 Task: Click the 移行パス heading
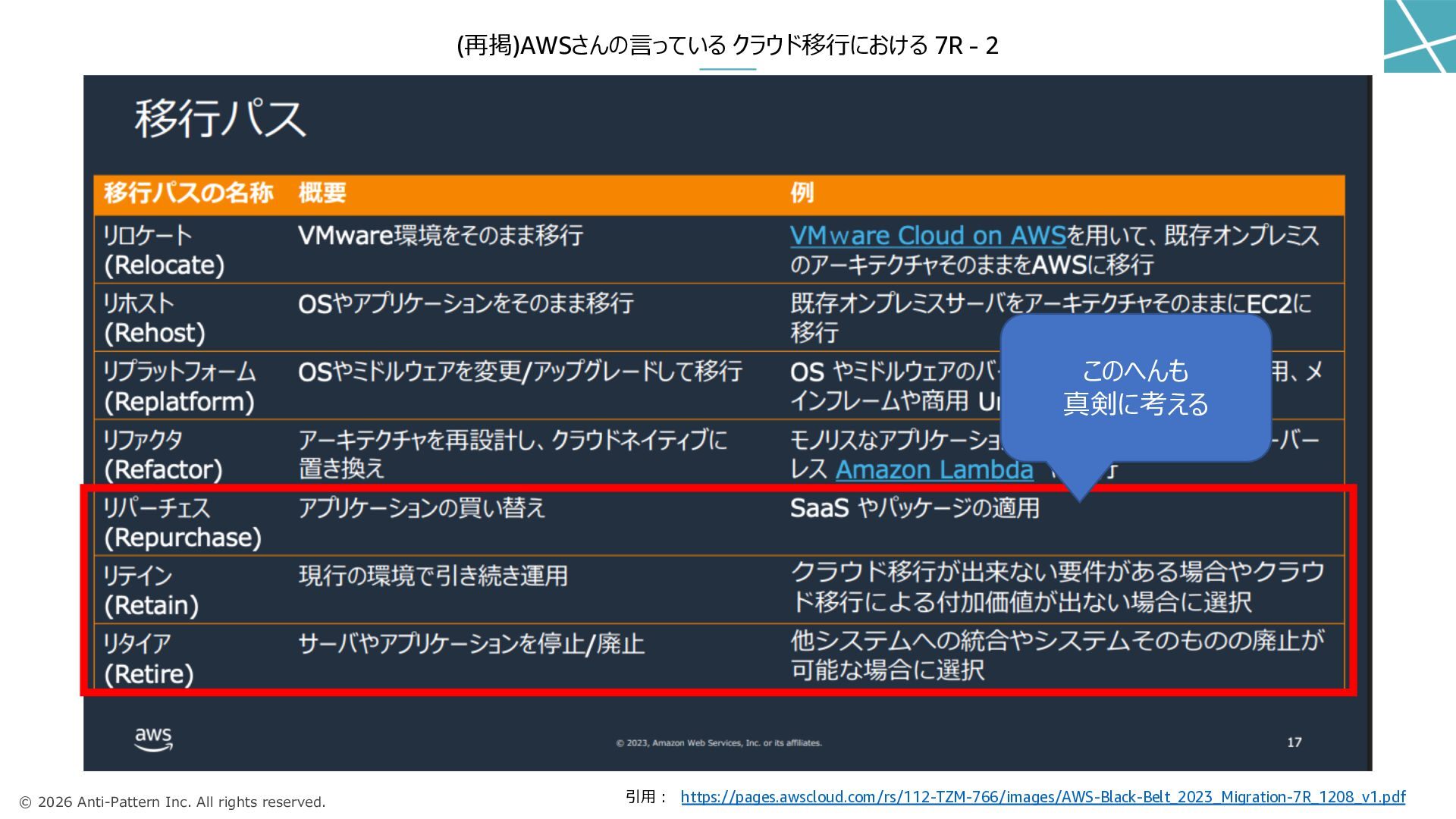[220, 119]
